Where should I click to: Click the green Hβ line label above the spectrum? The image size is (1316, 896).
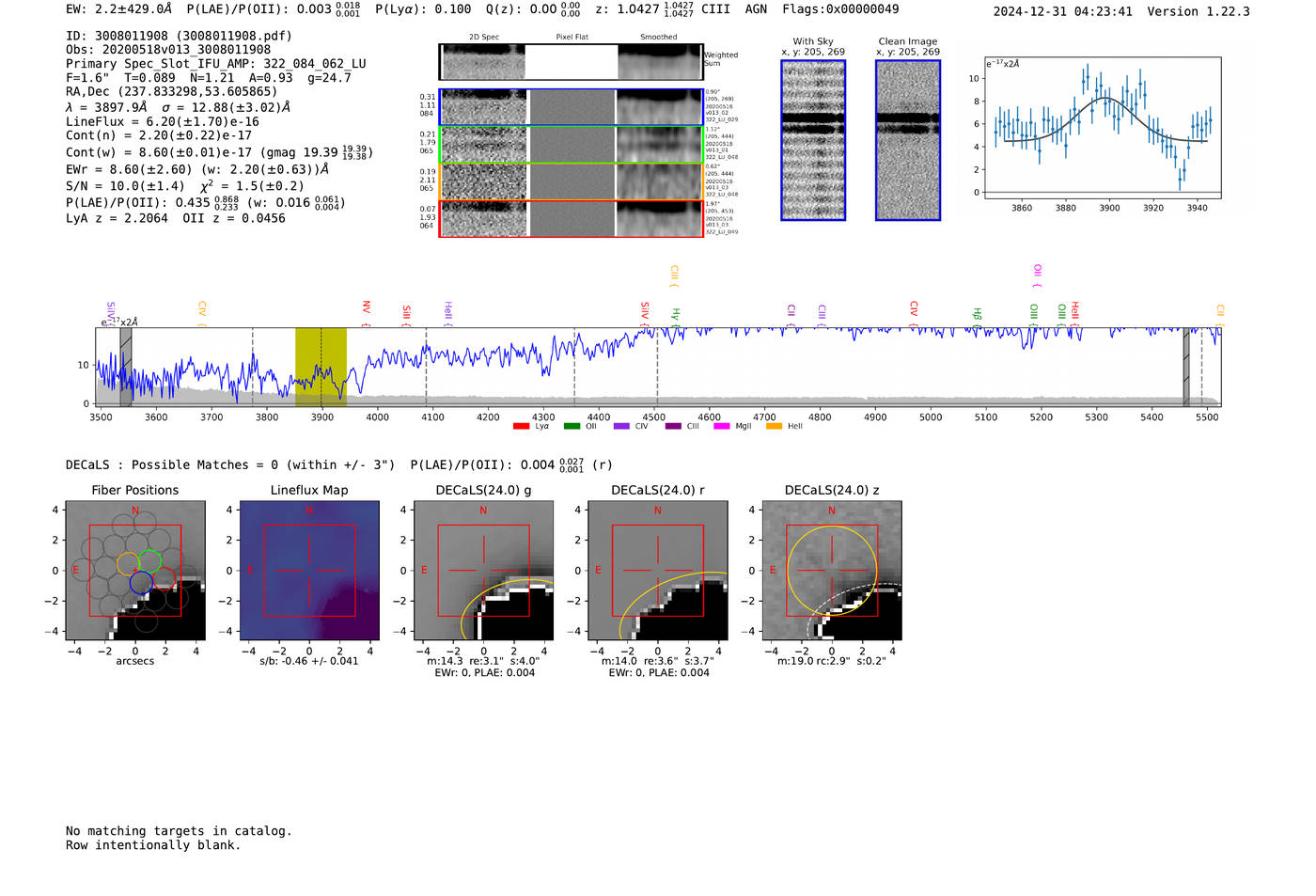click(x=978, y=315)
